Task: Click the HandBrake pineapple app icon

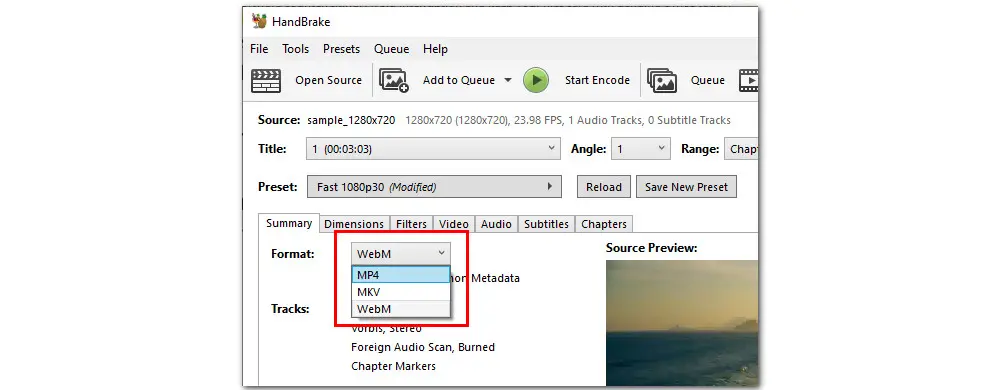Action: [259, 21]
